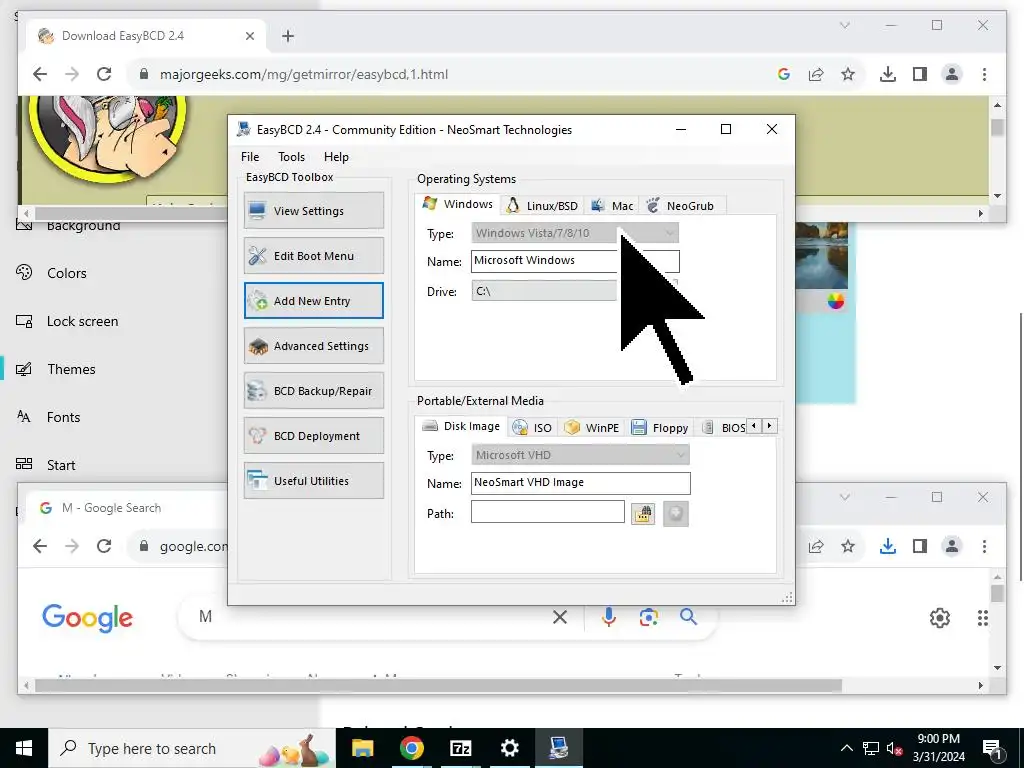Screen dimensions: 1024x768
Task: Click the Microsoft Windows name field
Action: pos(575,261)
